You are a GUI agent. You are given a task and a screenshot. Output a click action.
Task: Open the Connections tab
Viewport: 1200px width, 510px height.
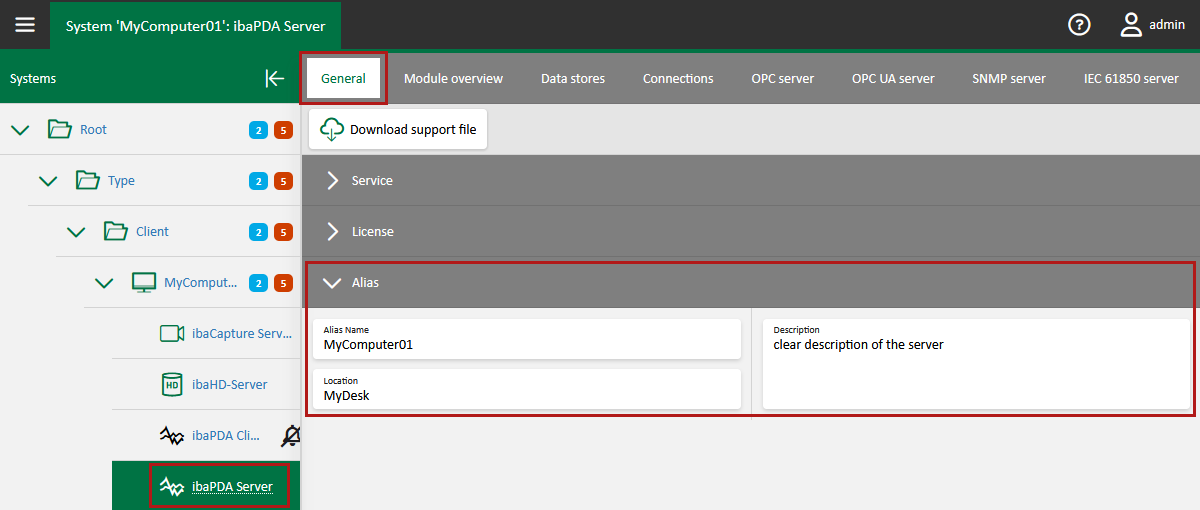click(x=678, y=78)
